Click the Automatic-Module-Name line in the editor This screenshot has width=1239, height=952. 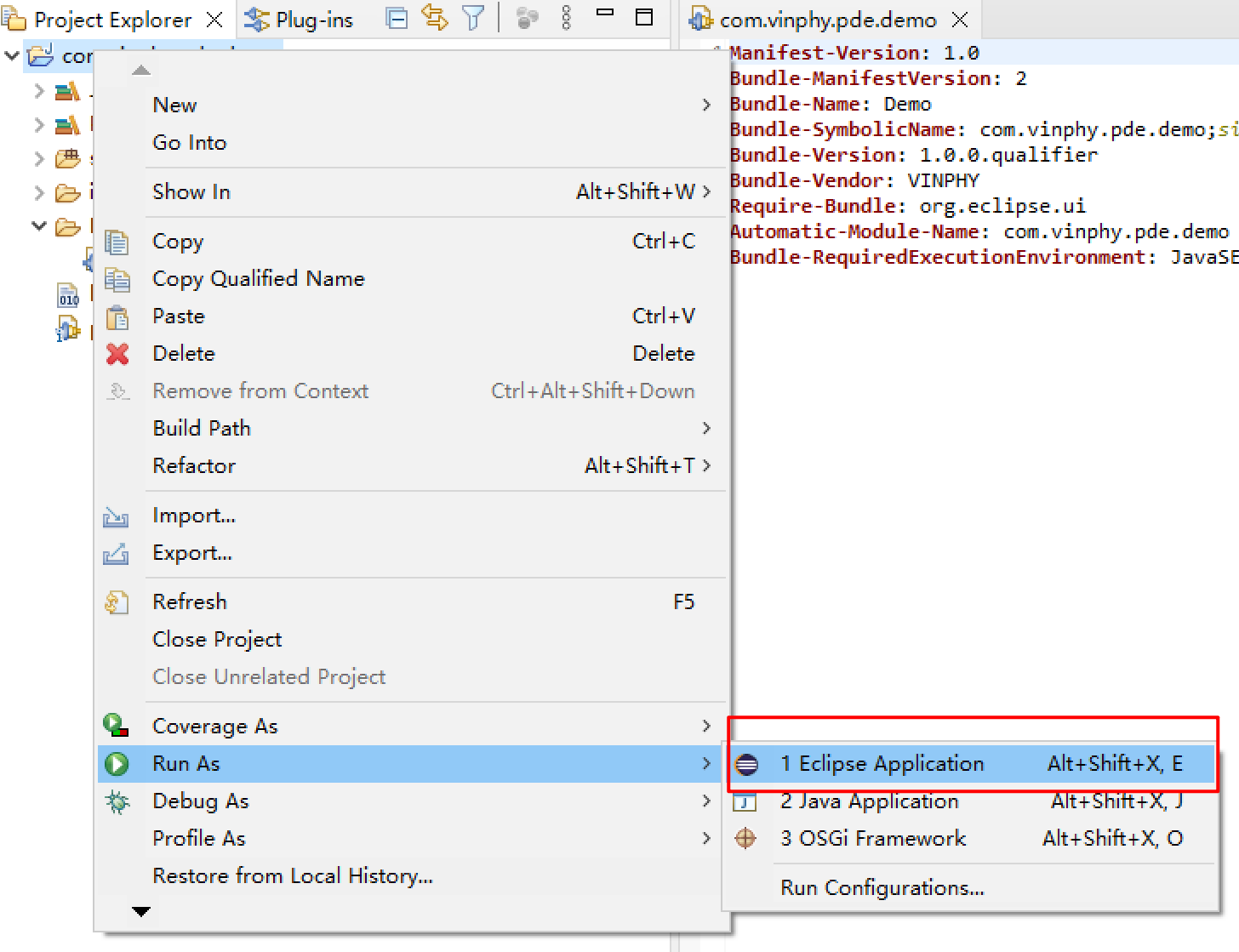pyautogui.click(x=979, y=231)
